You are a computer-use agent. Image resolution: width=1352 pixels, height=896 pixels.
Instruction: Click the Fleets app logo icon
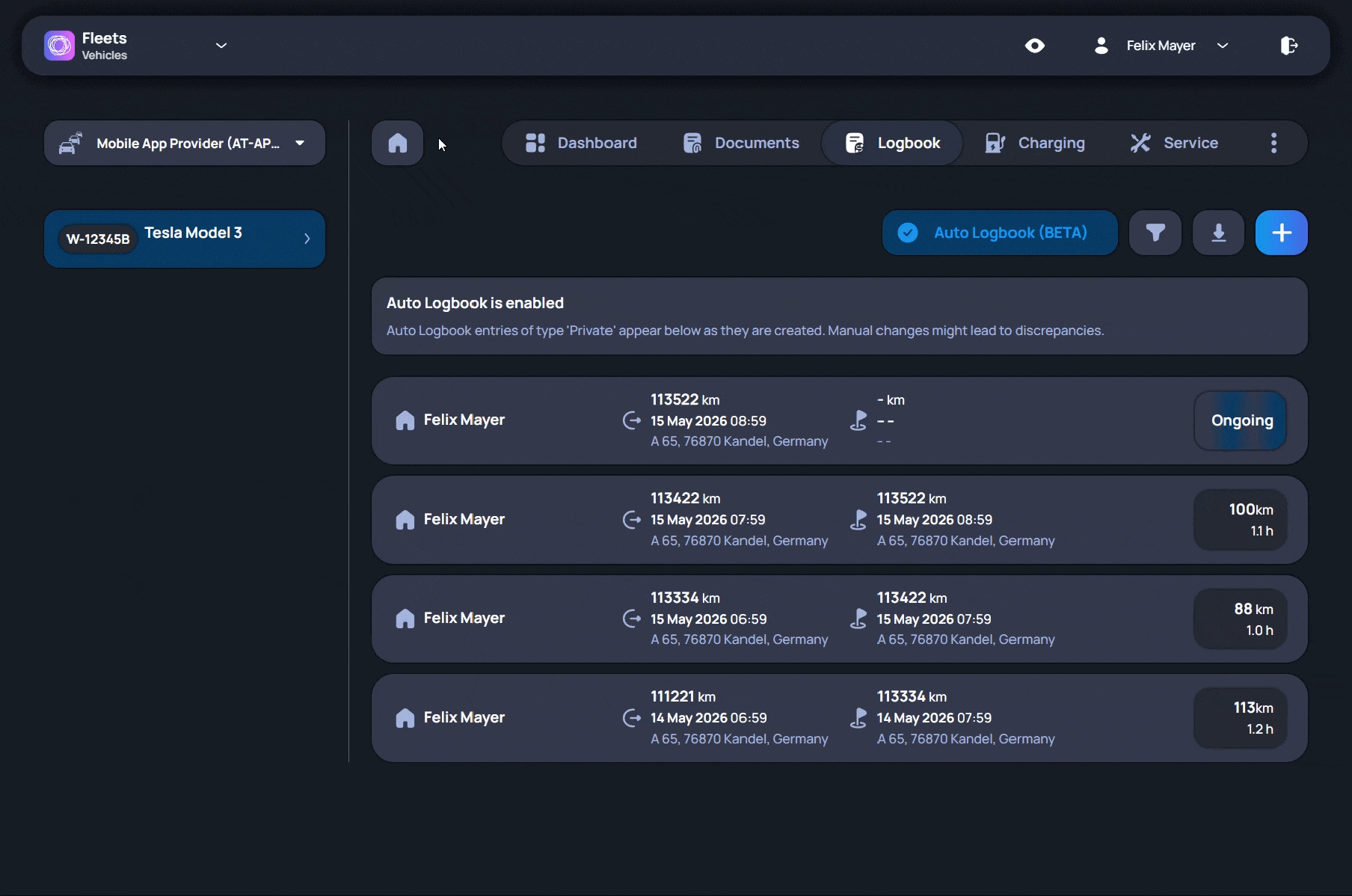pos(59,46)
